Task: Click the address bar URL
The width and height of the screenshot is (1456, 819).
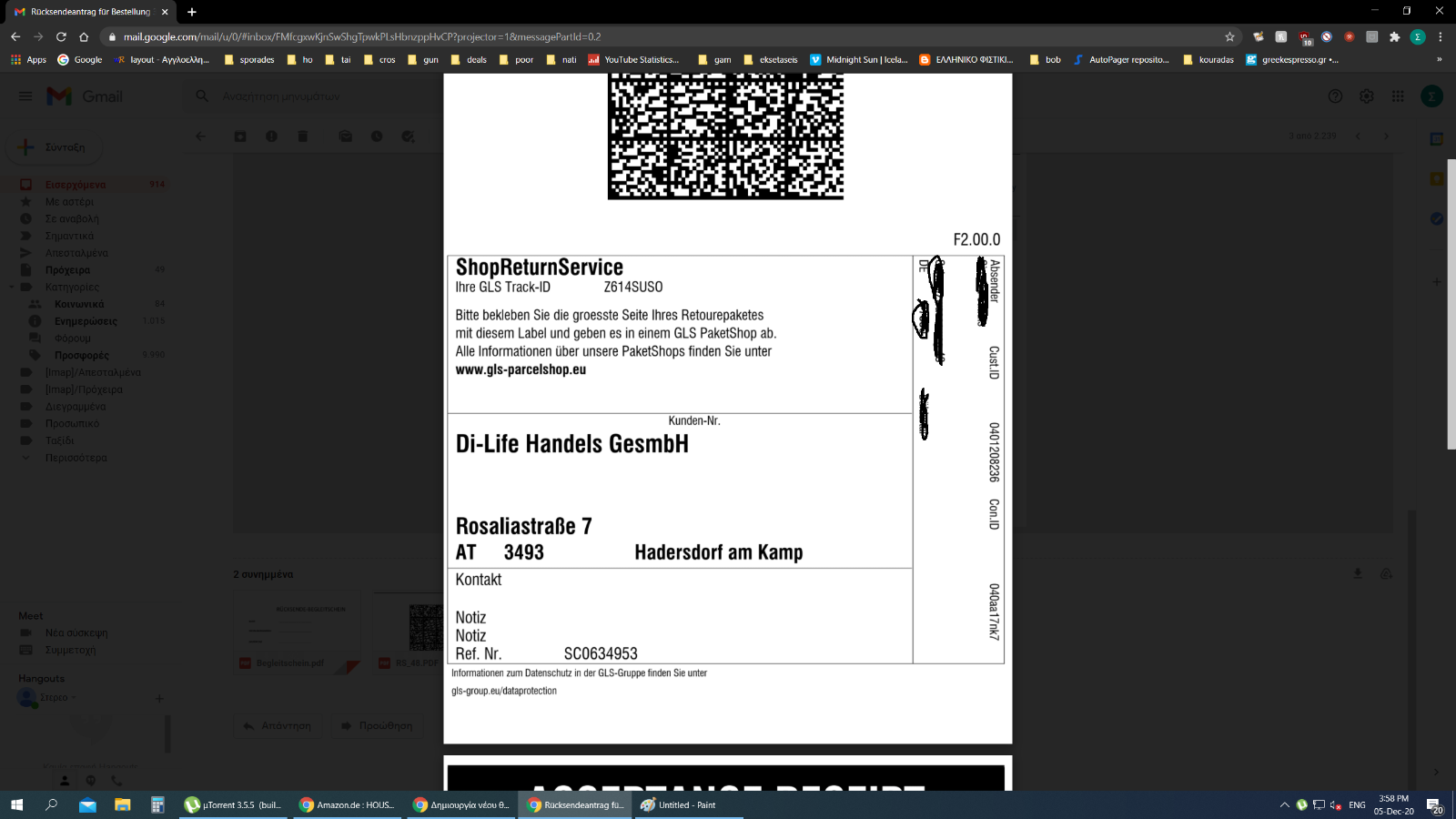Action: [362, 36]
